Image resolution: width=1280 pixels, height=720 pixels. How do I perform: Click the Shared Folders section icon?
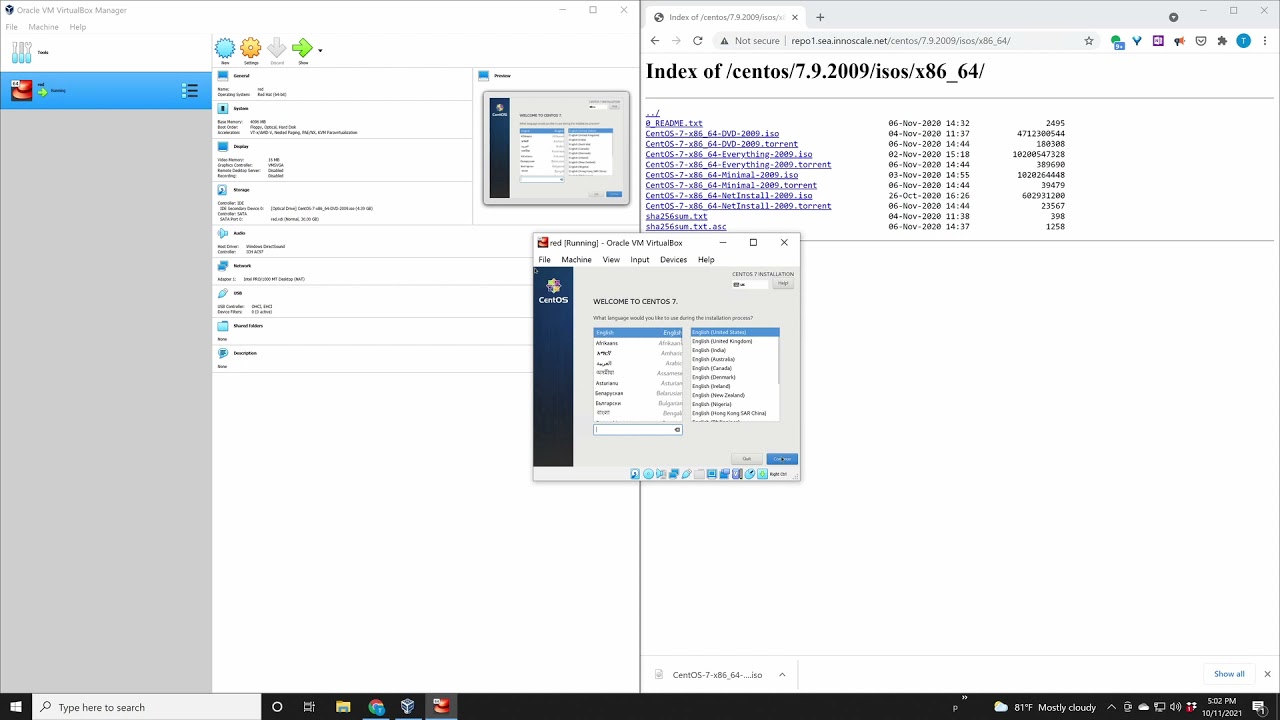(x=222, y=326)
